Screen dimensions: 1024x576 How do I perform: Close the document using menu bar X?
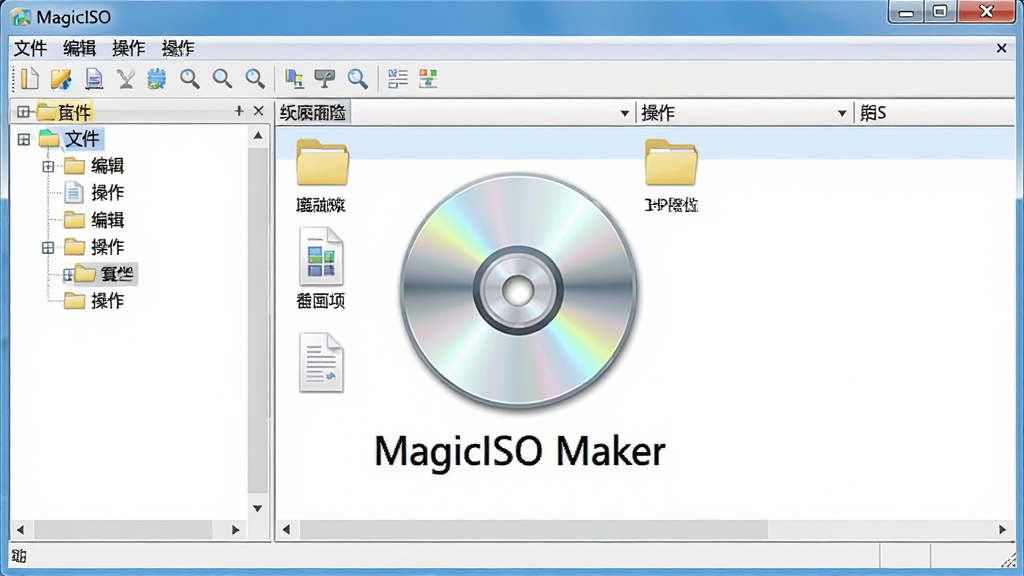point(1001,48)
